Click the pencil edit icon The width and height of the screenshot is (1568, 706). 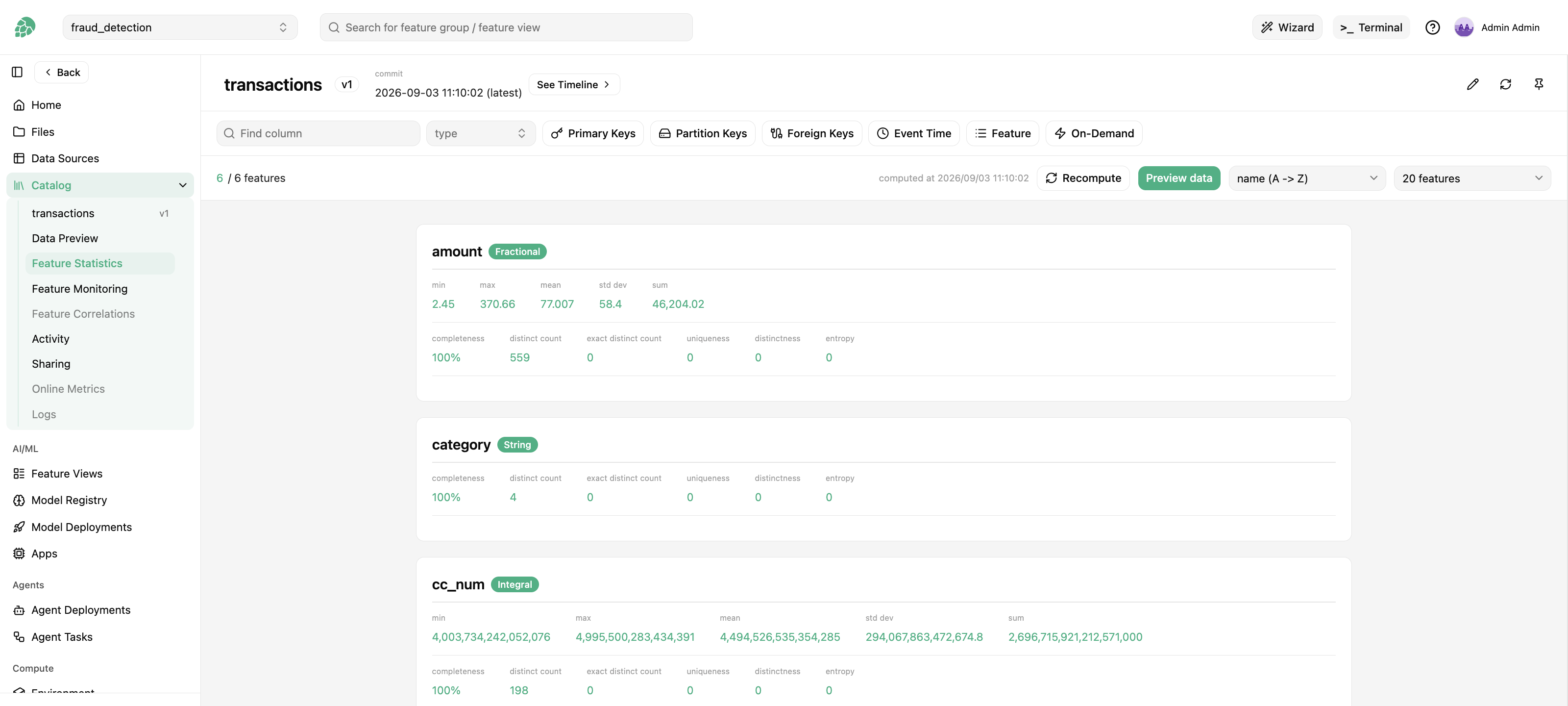tap(1472, 84)
